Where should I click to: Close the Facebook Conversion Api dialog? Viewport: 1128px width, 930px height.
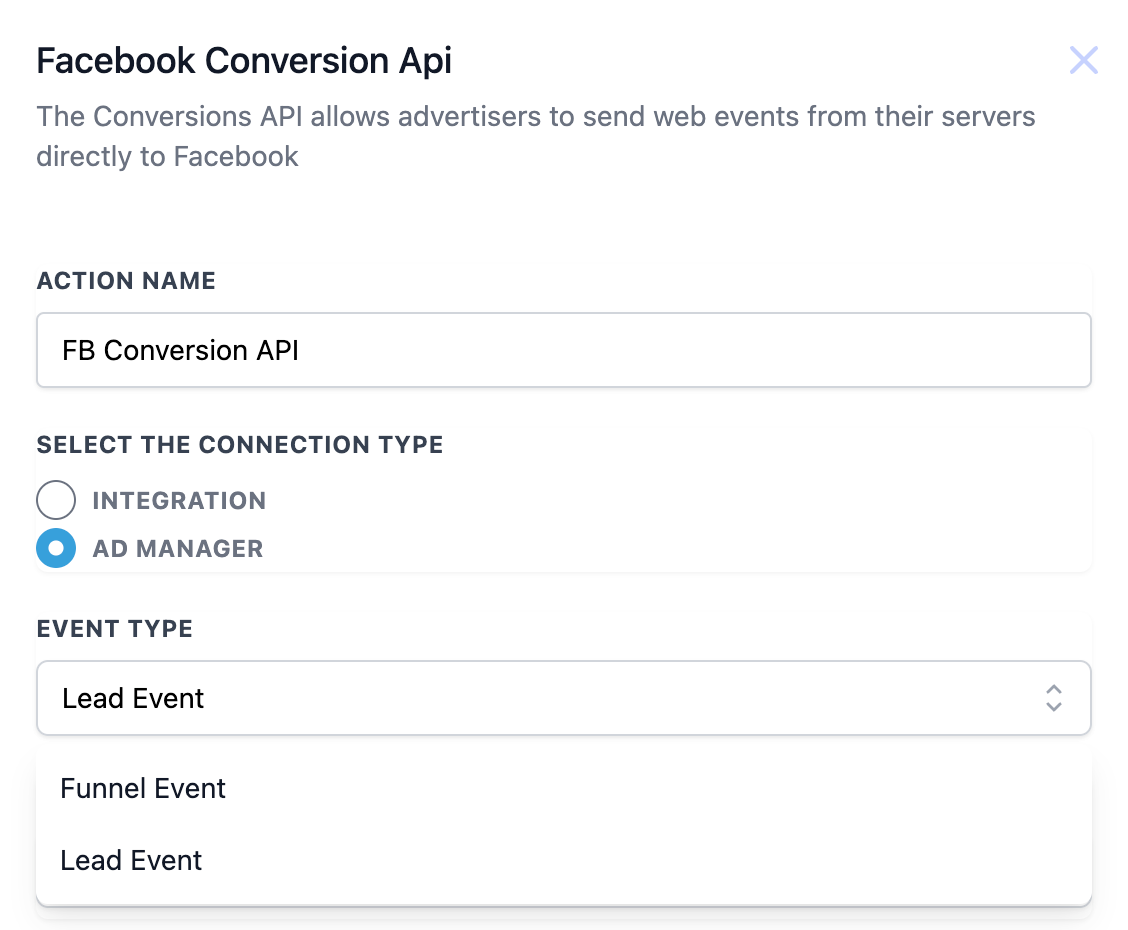click(x=1083, y=60)
